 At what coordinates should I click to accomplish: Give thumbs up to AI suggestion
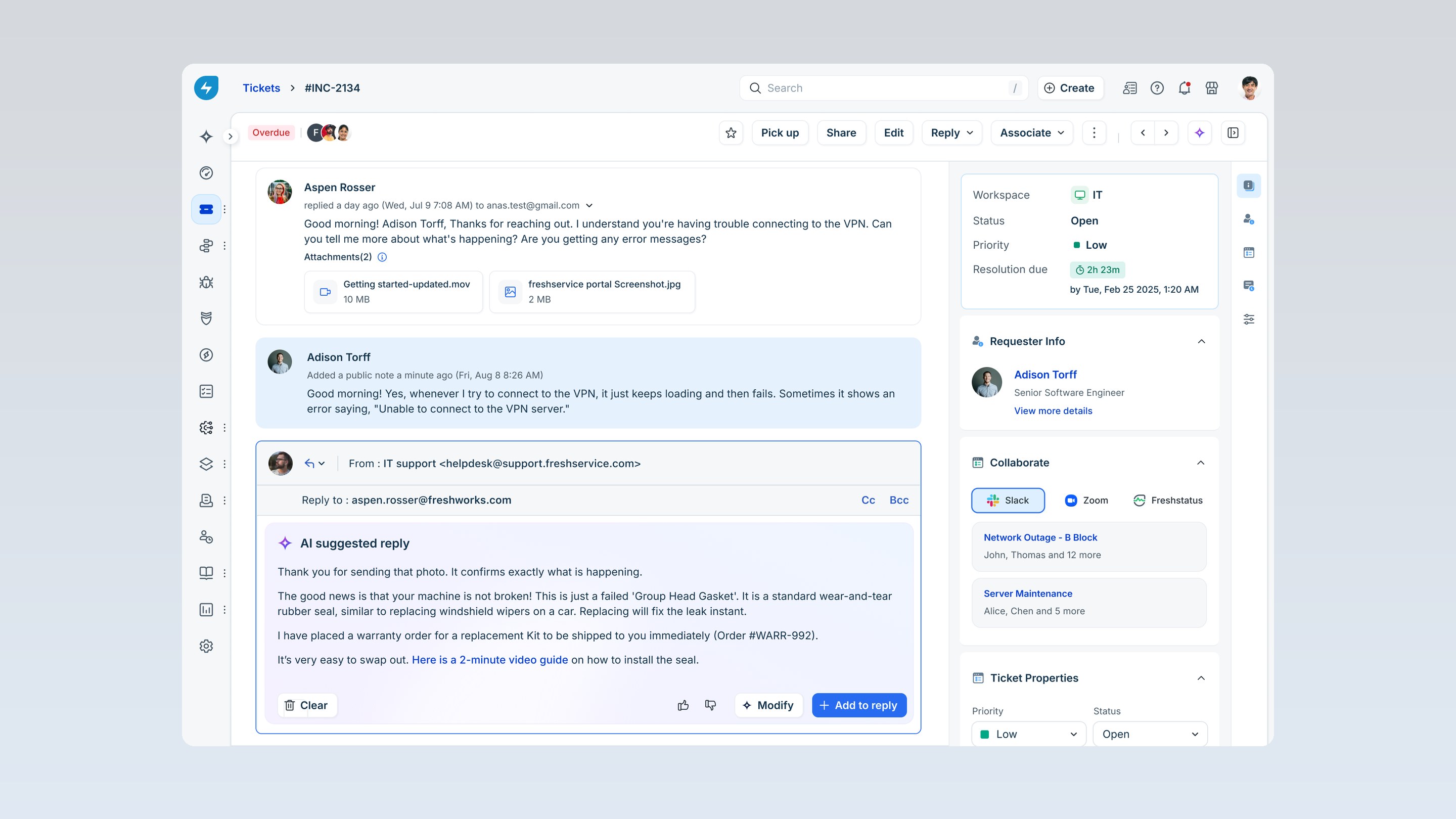tap(683, 705)
